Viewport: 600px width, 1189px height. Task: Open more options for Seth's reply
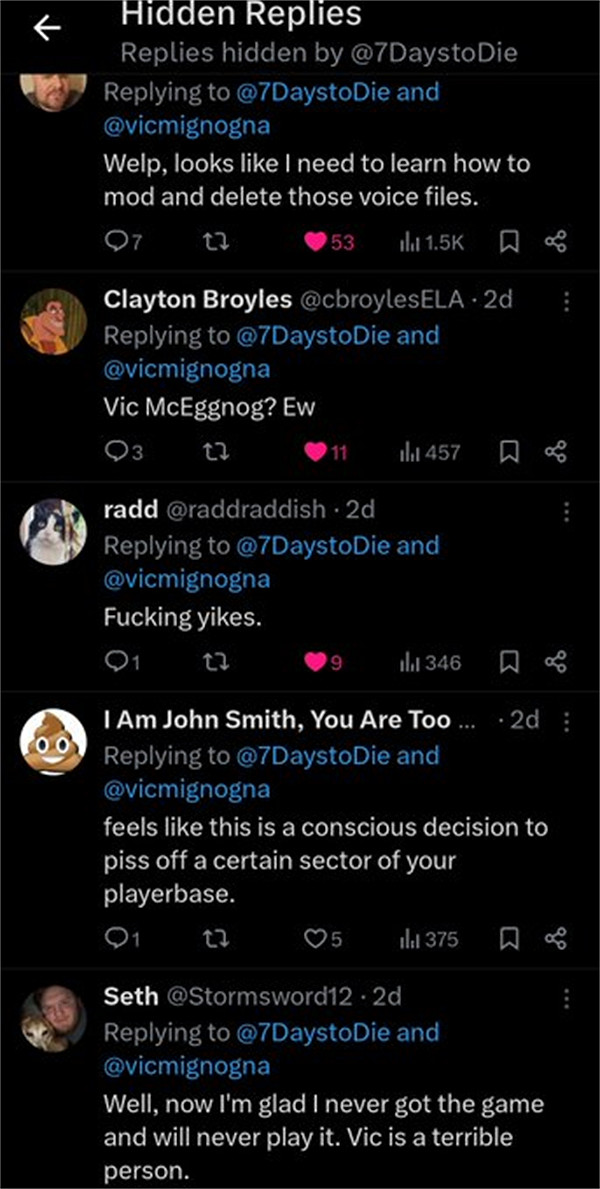pos(566,998)
